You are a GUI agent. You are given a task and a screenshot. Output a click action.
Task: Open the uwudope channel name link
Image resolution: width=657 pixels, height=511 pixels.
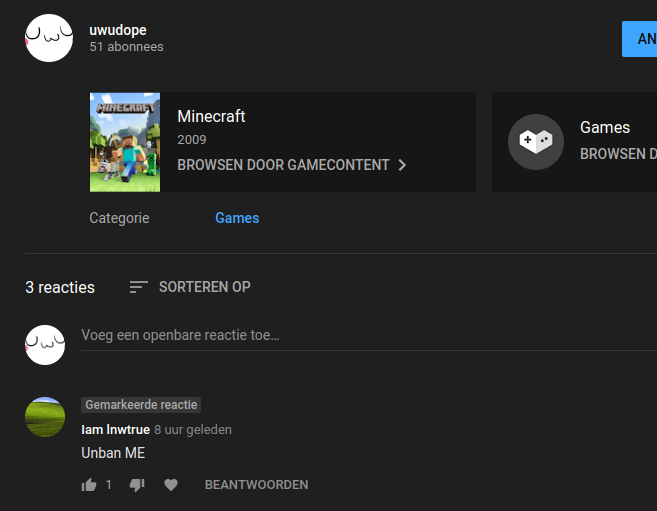118,30
